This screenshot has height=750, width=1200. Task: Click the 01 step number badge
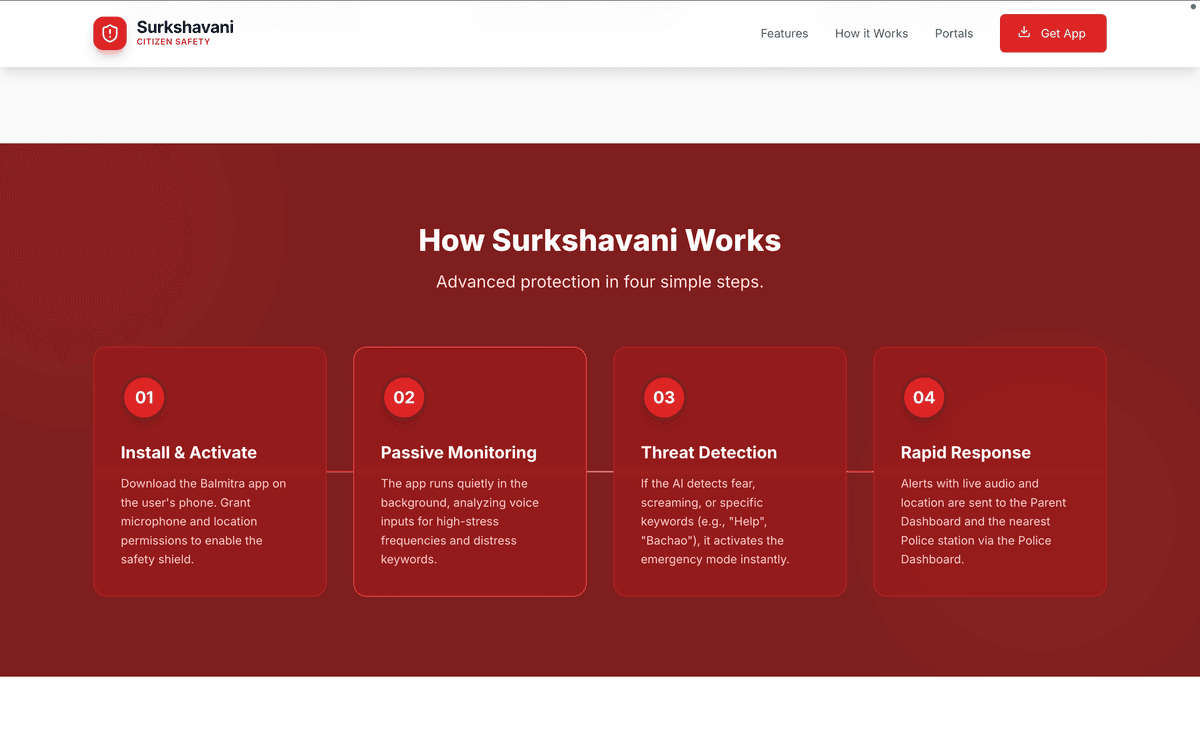coord(144,397)
